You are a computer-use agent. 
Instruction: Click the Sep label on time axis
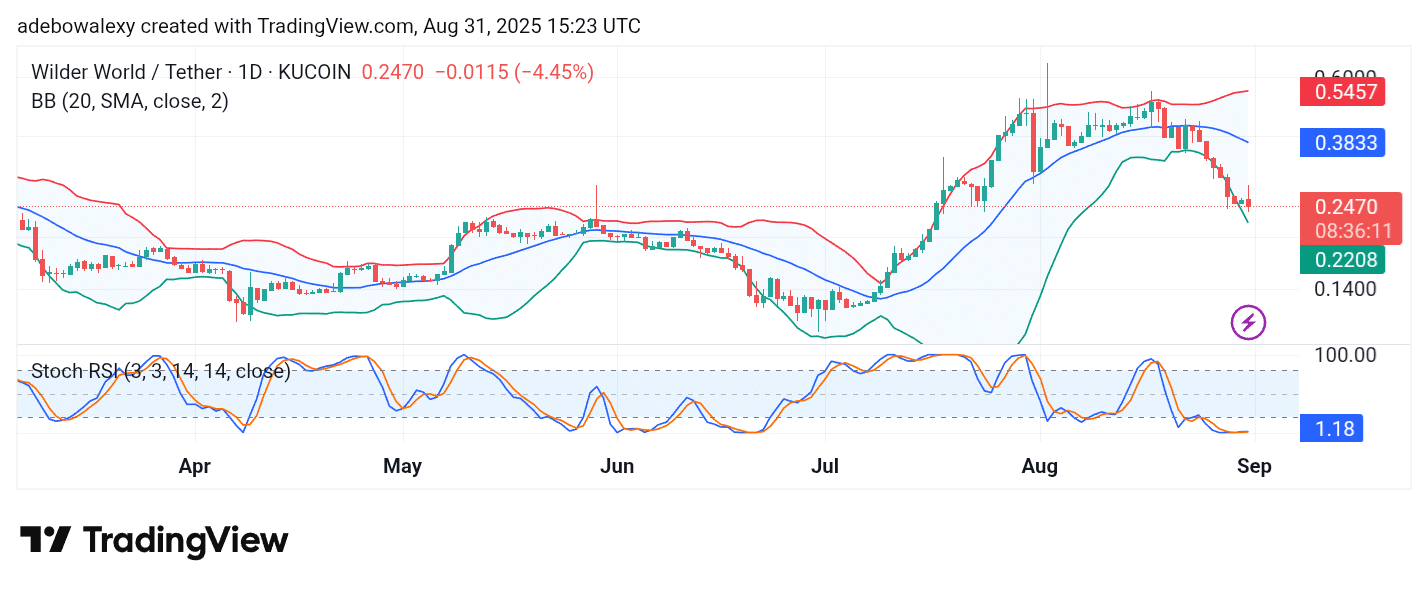coord(1254,466)
